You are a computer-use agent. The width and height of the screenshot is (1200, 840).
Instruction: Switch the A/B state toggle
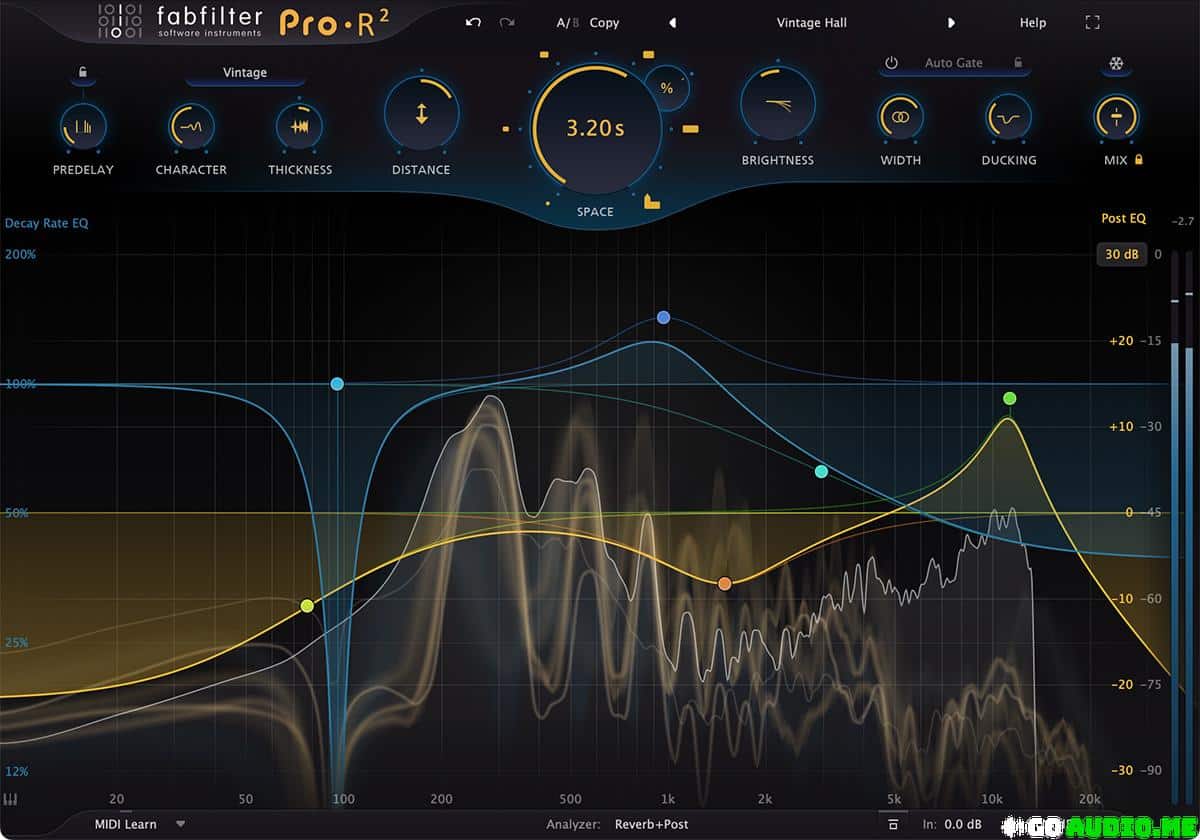567,22
